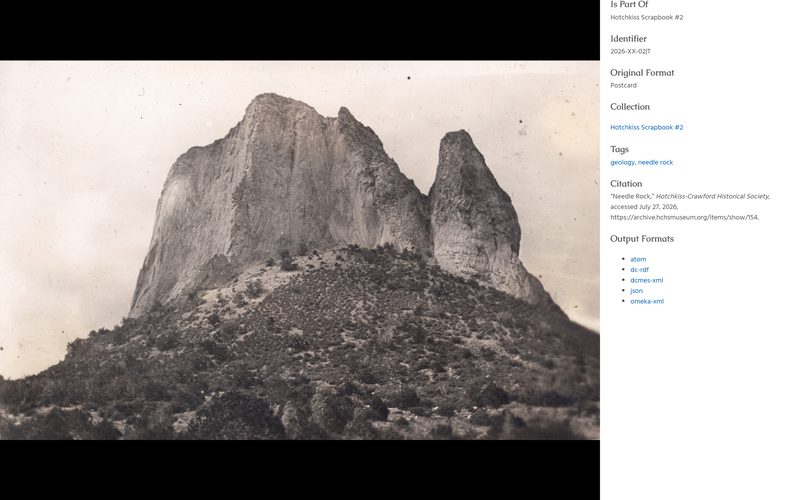This screenshot has height=500, width=800.
Task: Open the needle rock tag
Action: coord(655,162)
